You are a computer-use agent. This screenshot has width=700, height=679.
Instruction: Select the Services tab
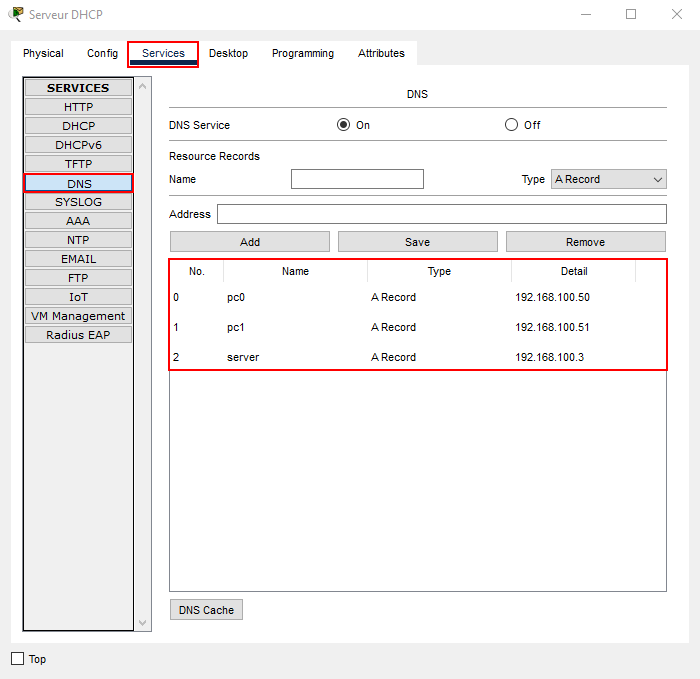pos(163,53)
